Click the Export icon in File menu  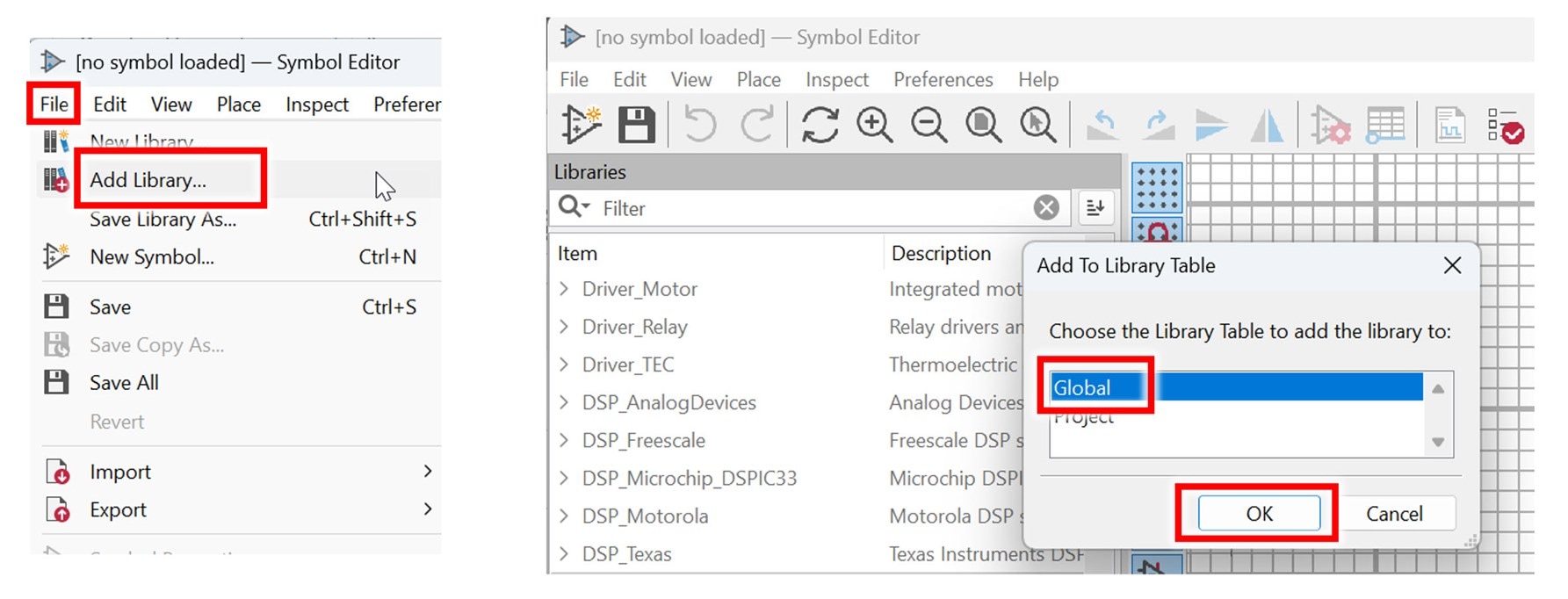pyautogui.click(x=57, y=509)
